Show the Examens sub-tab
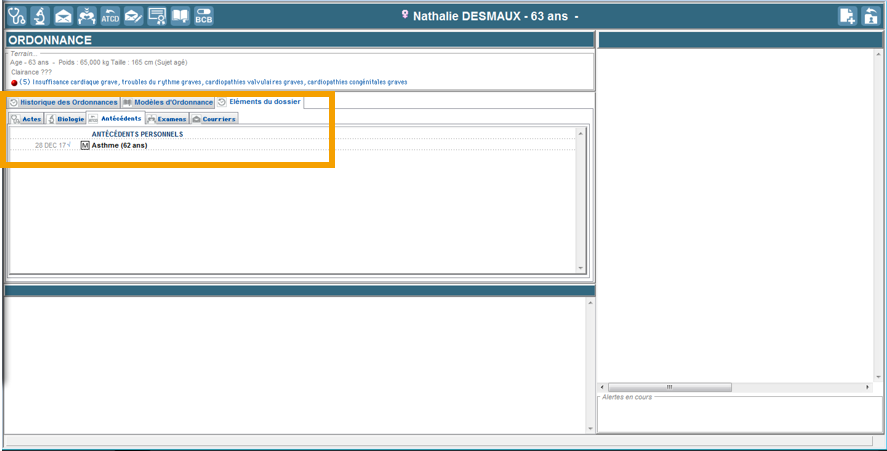 point(166,119)
